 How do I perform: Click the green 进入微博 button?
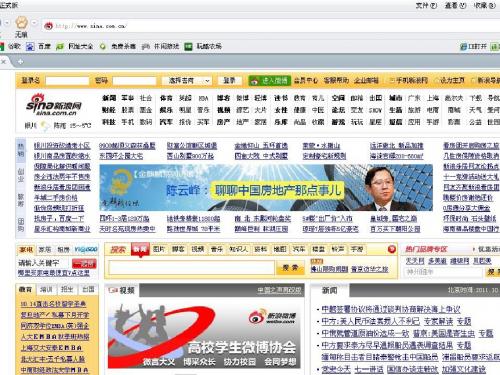(x=269, y=81)
